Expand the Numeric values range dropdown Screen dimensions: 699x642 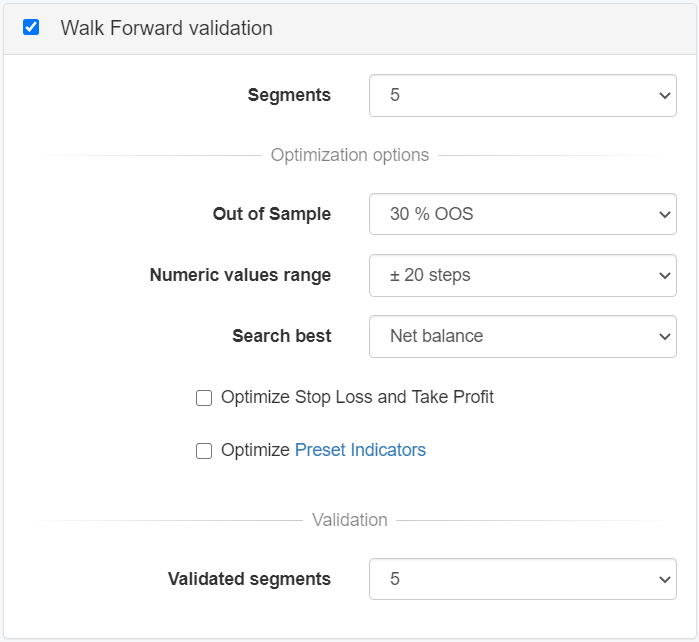pyautogui.click(x=522, y=276)
